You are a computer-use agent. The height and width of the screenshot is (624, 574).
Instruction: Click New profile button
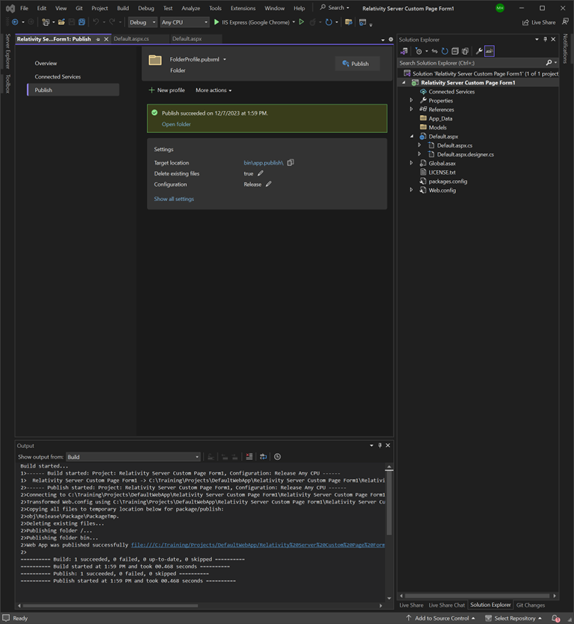[x=167, y=90]
